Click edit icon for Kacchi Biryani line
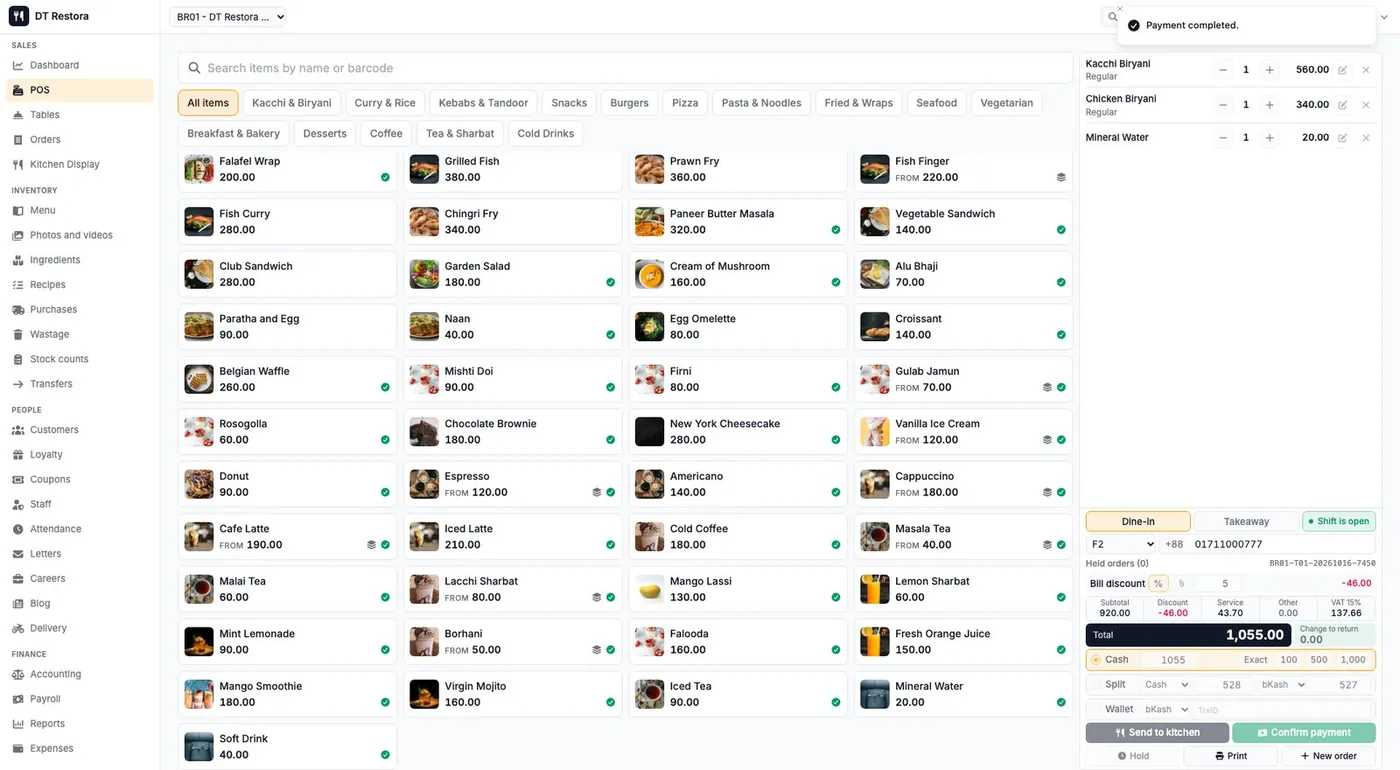 coord(1342,70)
